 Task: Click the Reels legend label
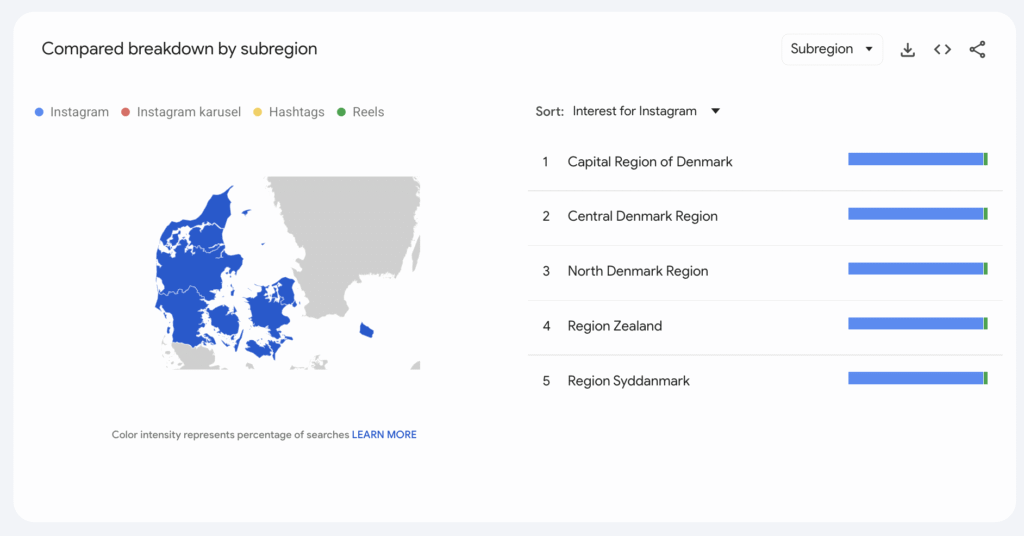(368, 112)
